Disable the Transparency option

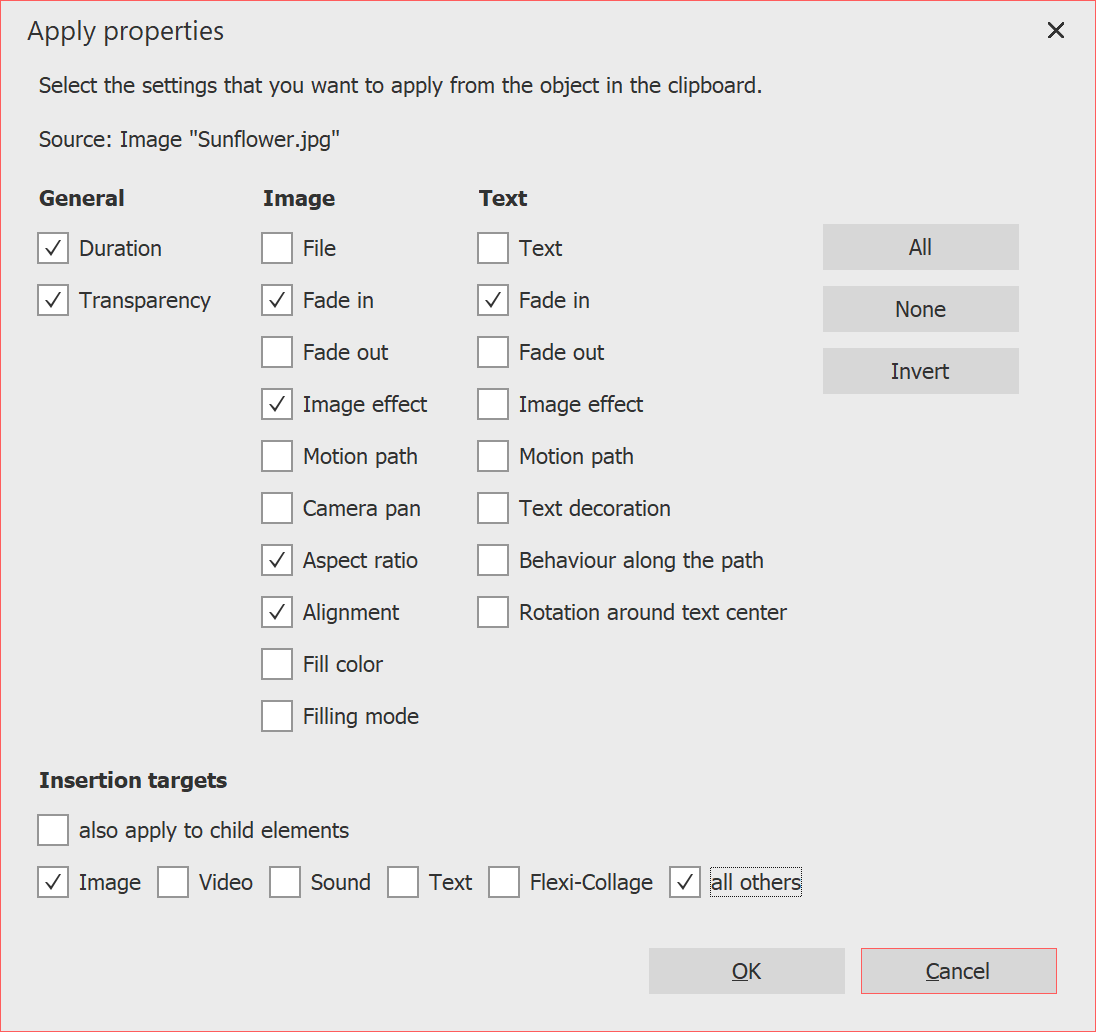click(53, 300)
